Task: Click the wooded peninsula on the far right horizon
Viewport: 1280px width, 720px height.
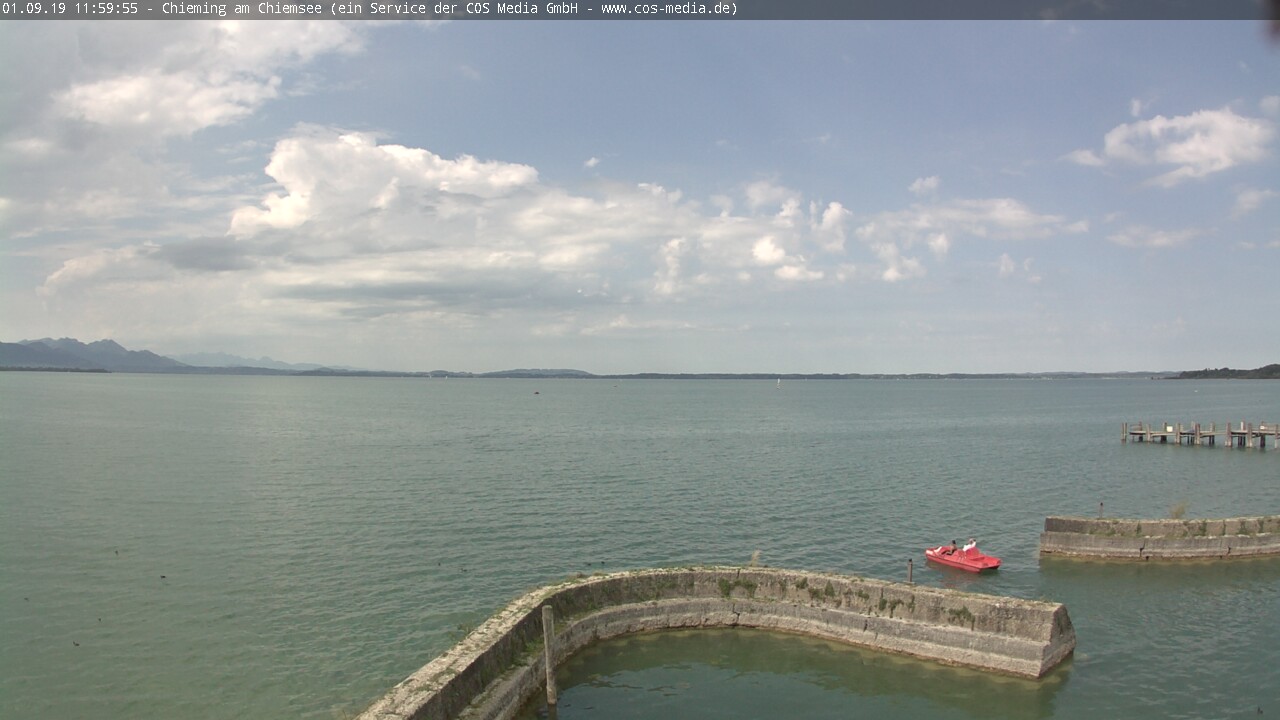Action: (1230, 372)
